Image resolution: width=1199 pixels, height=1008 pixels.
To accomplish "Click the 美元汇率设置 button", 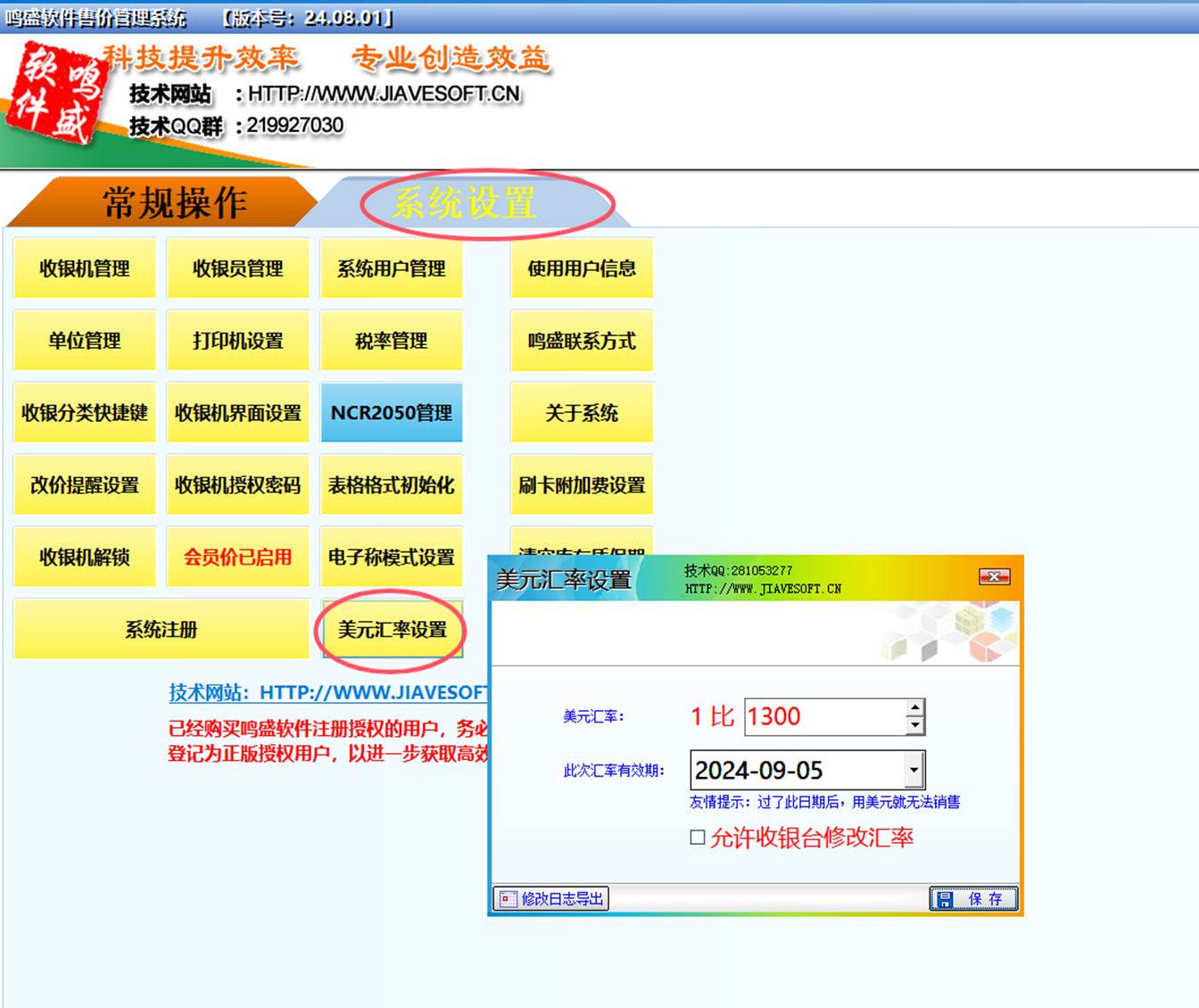I will point(392,630).
